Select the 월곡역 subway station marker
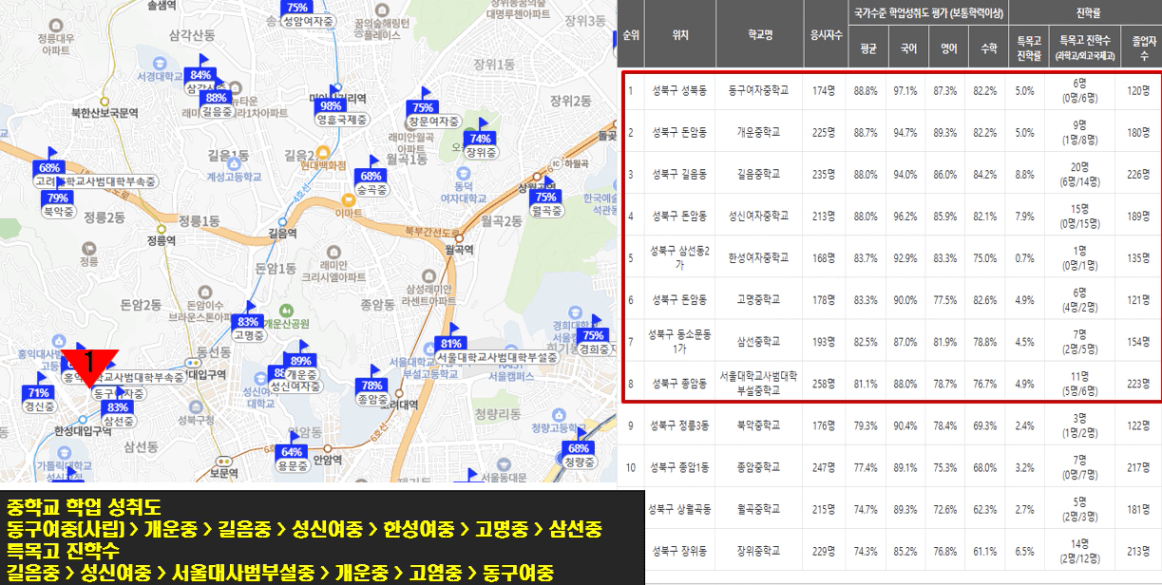The image size is (1162, 585). pyautogui.click(x=459, y=239)
